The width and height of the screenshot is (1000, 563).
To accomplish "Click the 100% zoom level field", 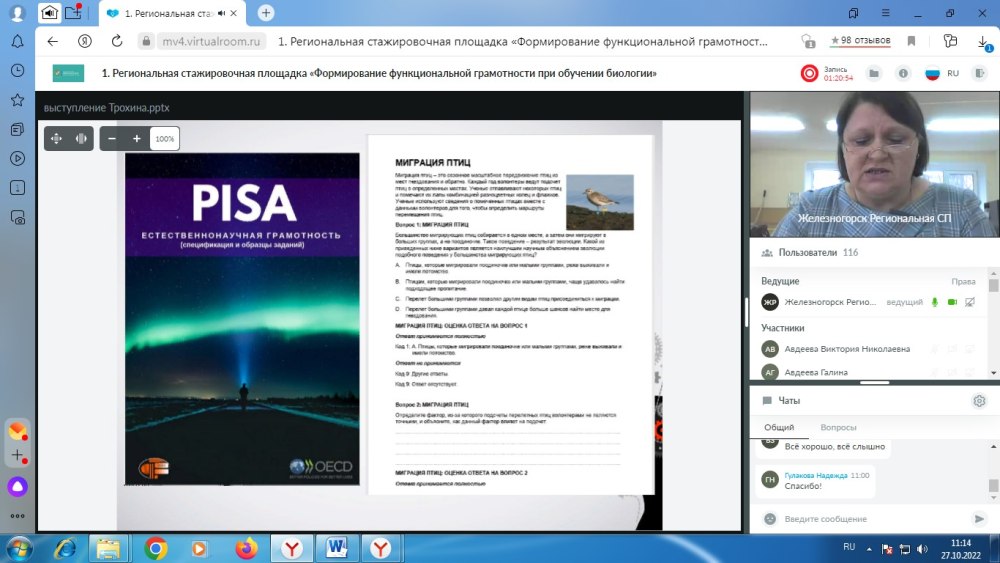I will click(x=165, y=138).
